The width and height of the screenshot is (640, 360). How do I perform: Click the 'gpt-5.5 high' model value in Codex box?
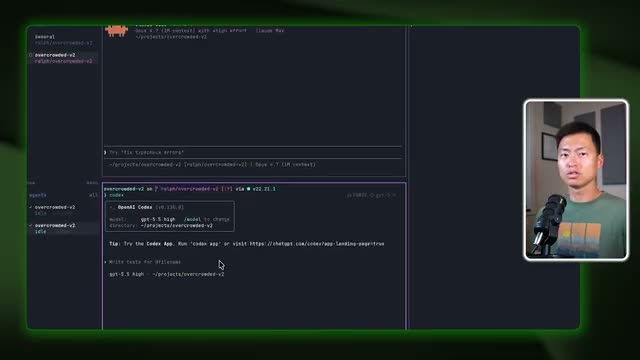[x=158, y=219]
